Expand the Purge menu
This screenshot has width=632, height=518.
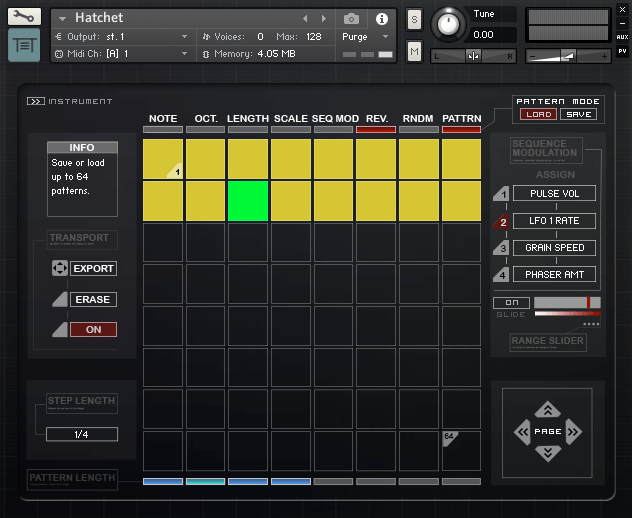point(361,36)
